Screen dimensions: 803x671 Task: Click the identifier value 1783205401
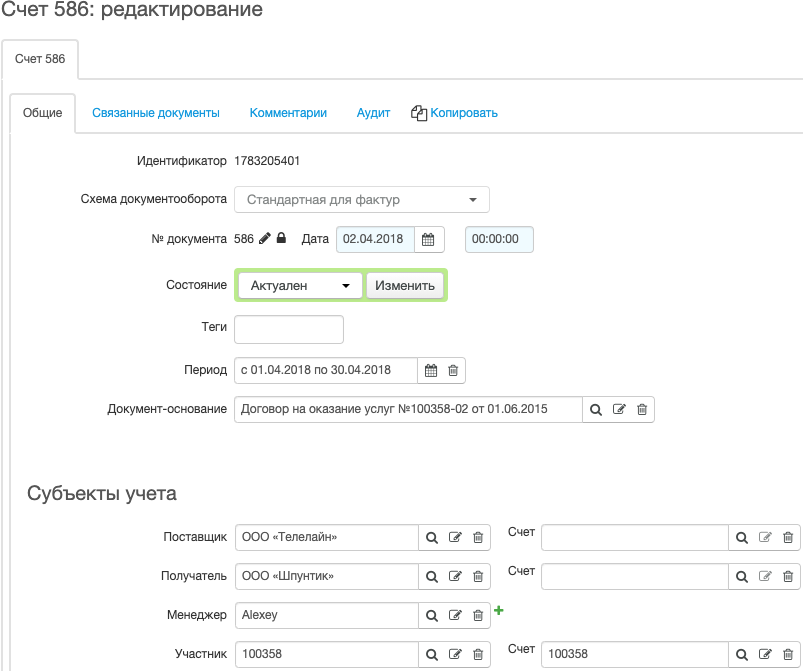tap(267, 161)
